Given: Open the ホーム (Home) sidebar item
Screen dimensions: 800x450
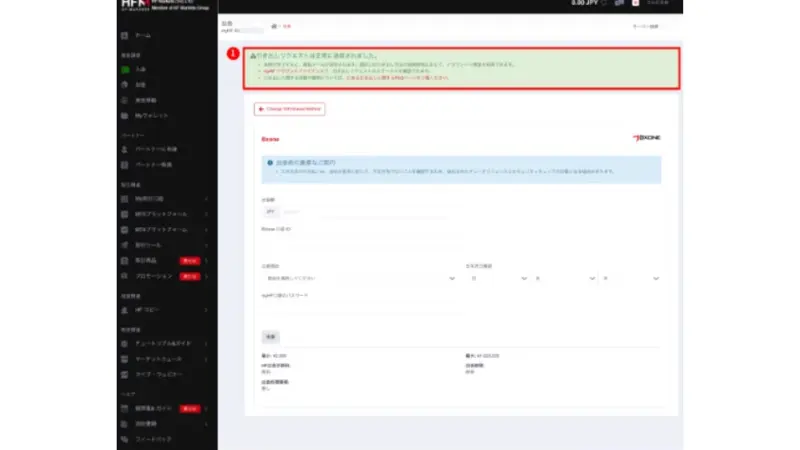Looking at the screenshot, I should (143, 36).
